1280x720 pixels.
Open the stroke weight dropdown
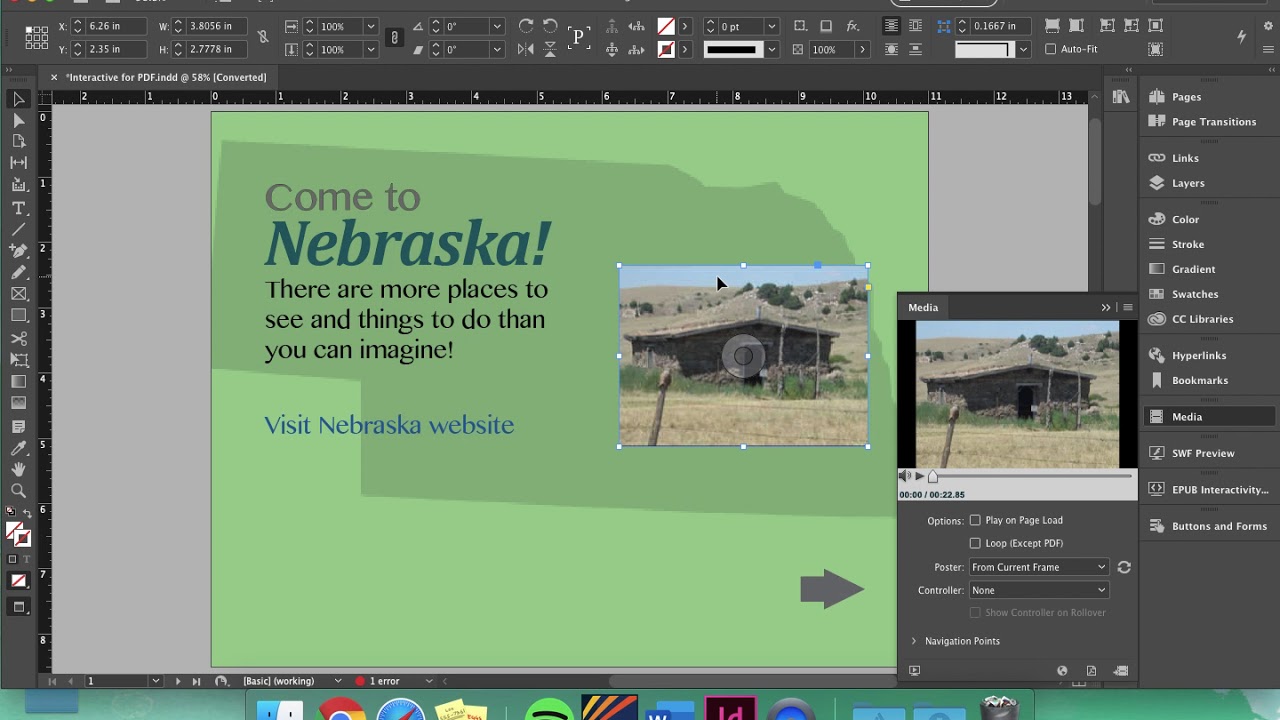(772, 26)
